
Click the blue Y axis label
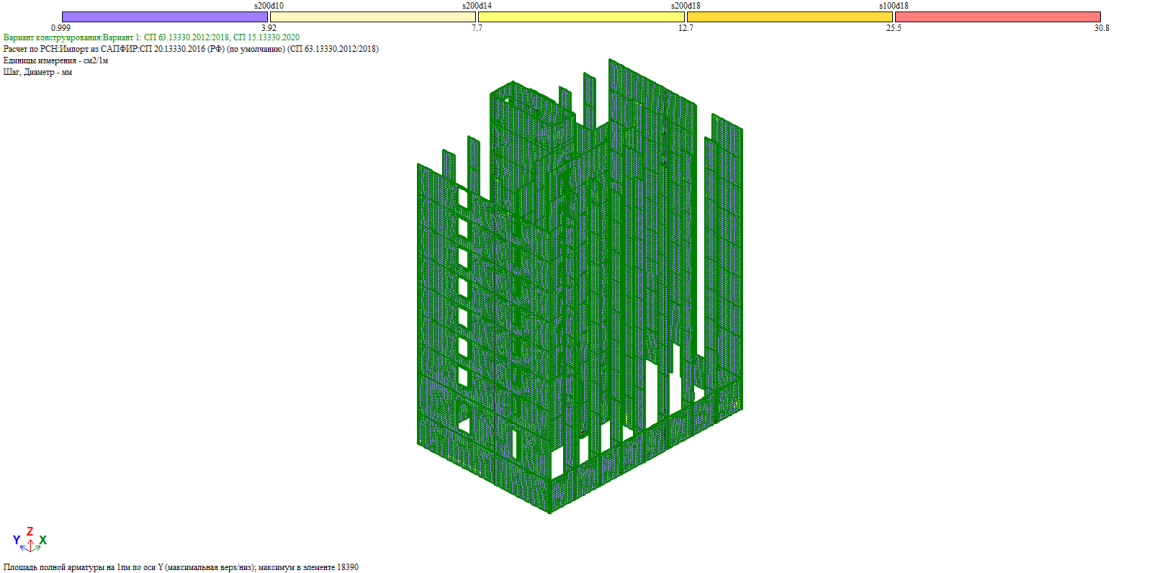click(x=17, y=541)
